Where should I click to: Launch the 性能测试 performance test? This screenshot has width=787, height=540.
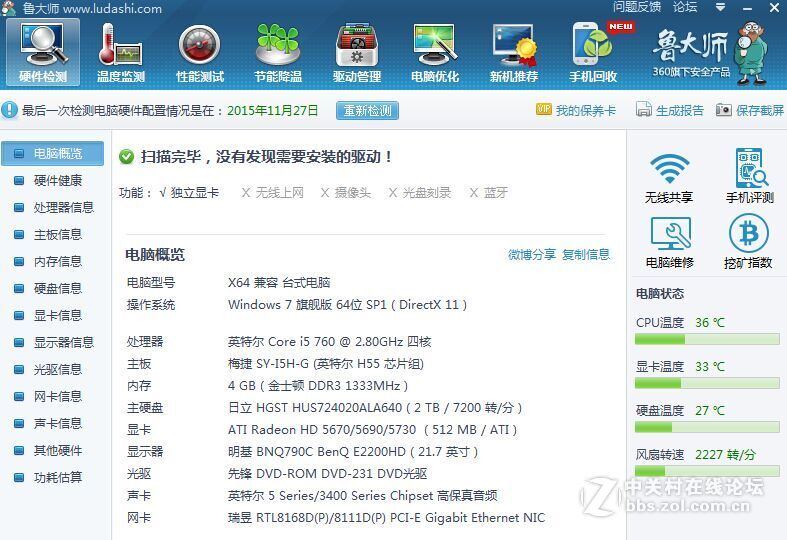199,53
